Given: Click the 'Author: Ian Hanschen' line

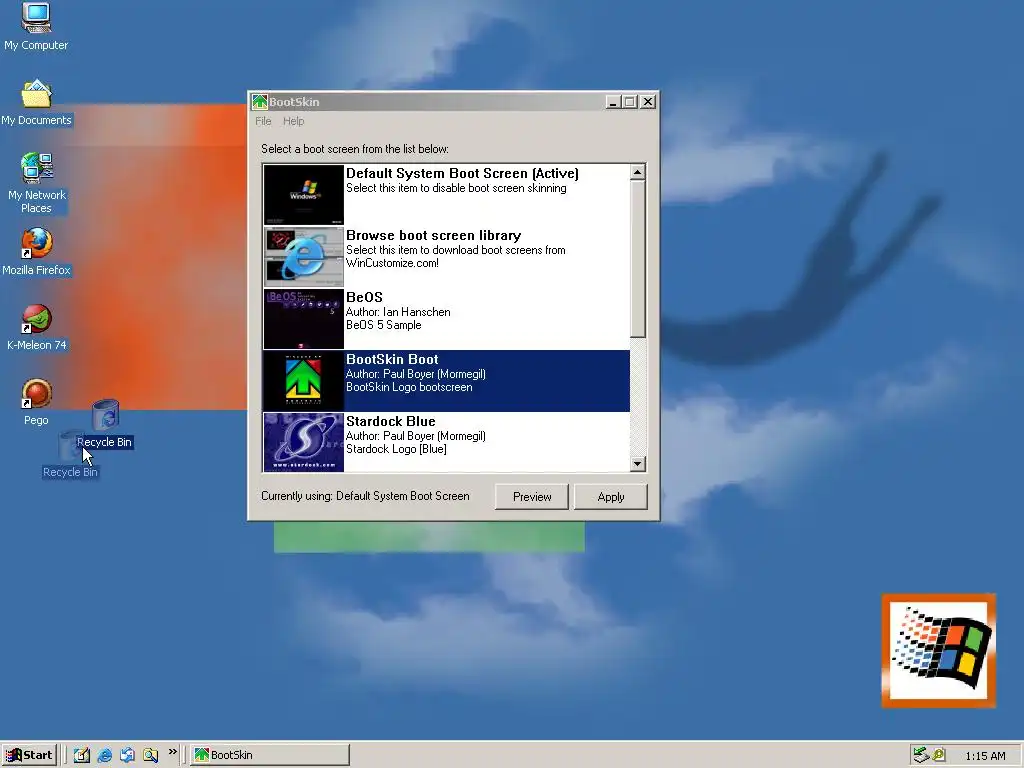Looking at the screenshot, I should [x=398, y=312].
